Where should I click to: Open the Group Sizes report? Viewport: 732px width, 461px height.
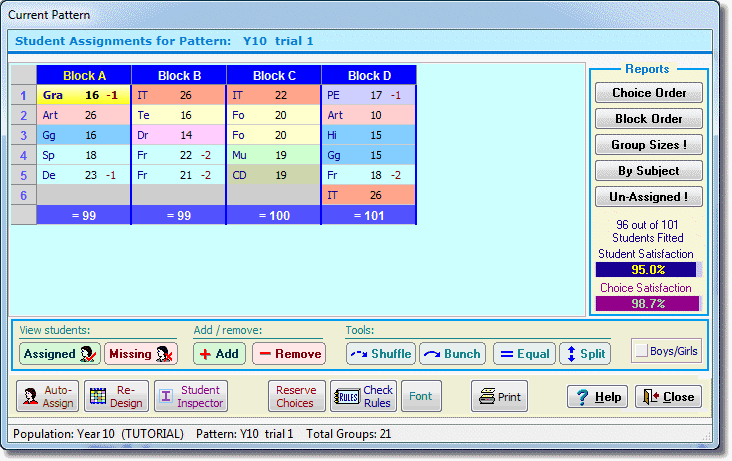649,145
